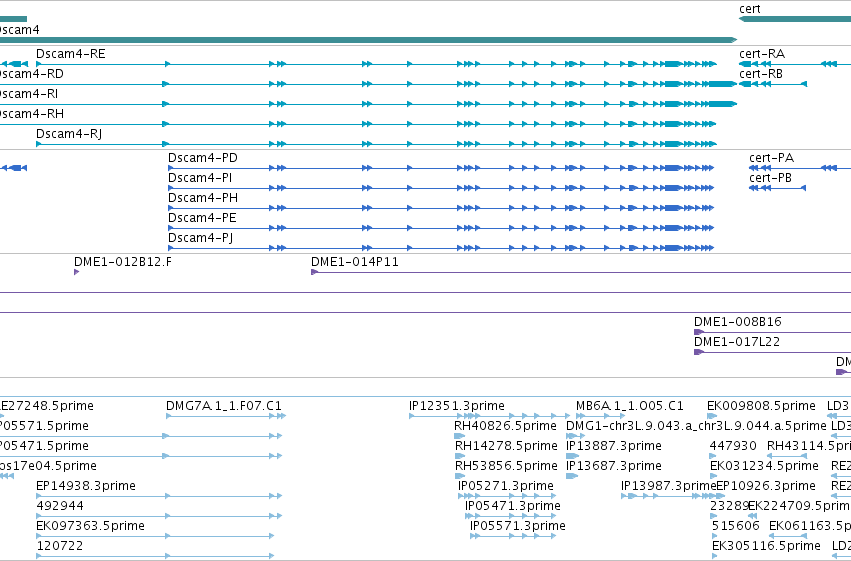
Task: Click the Dscam4-PE protein label
Action: (202, 218)
